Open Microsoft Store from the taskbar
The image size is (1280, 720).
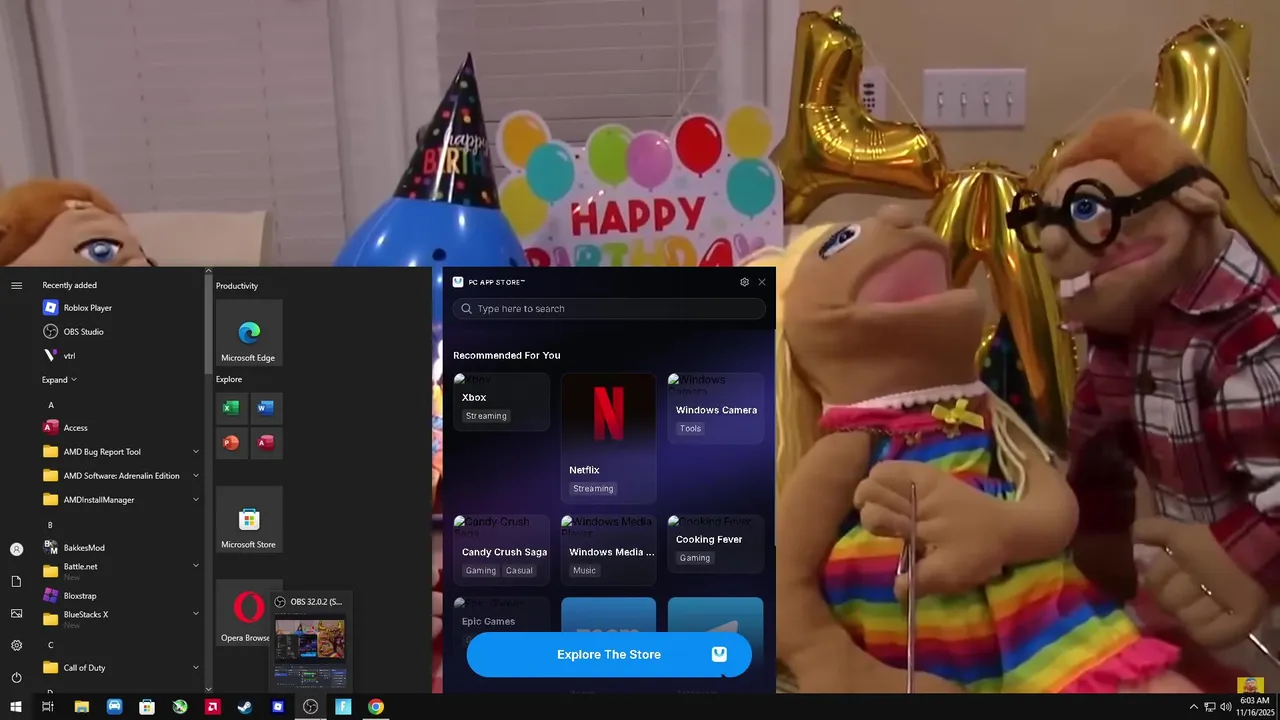tap(147, 707)
